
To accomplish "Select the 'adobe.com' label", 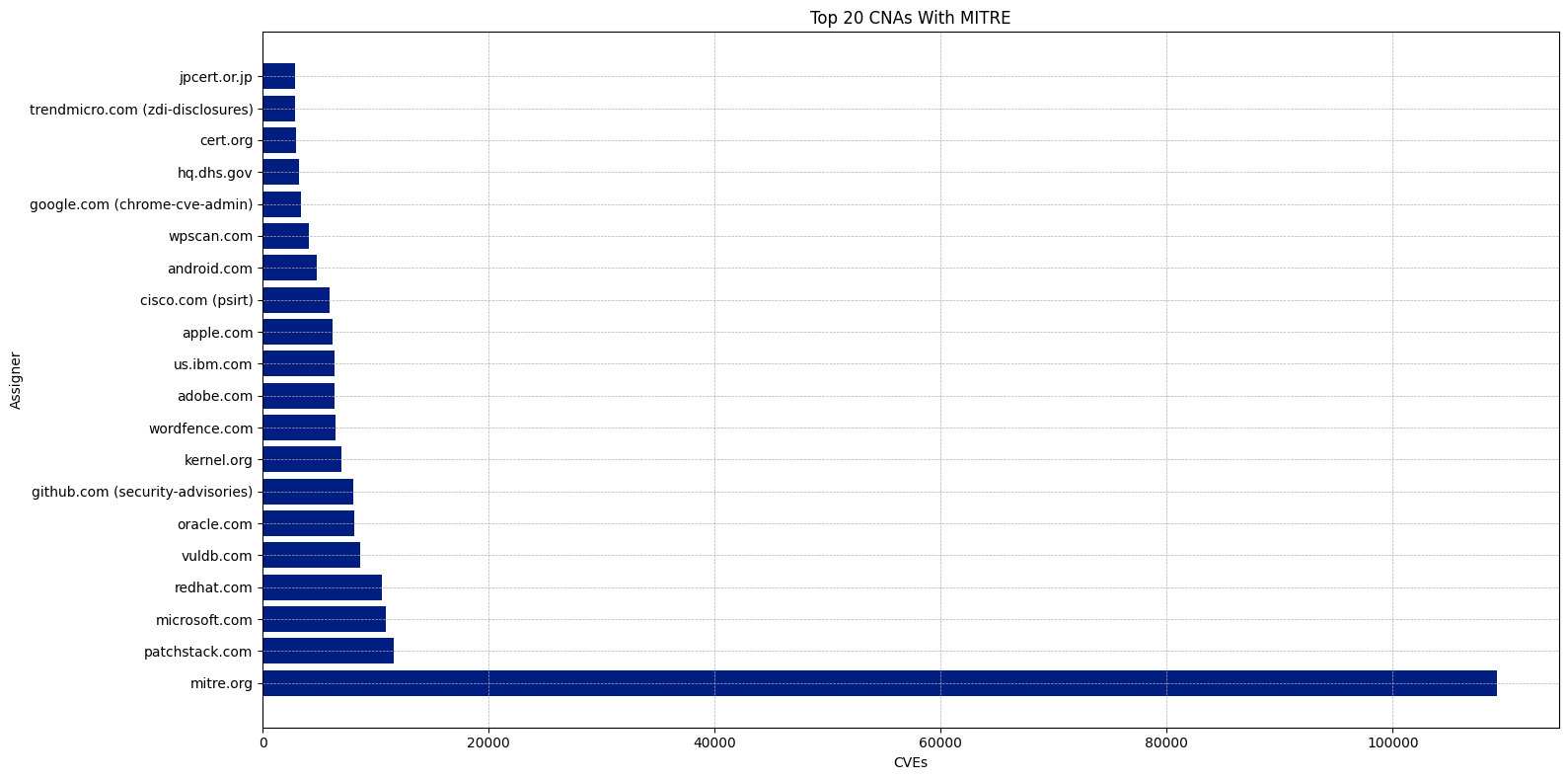I will [215, 396].
